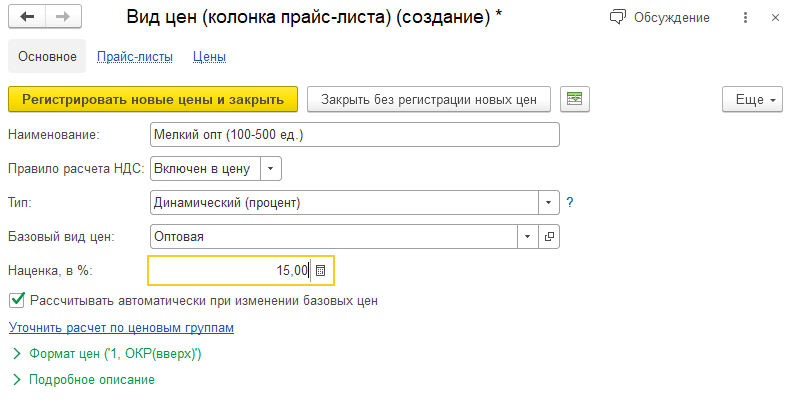Click Регистрировать новые цены и закрыть
The width and height of the screenshot is (794, 409).
pos(153,99)
